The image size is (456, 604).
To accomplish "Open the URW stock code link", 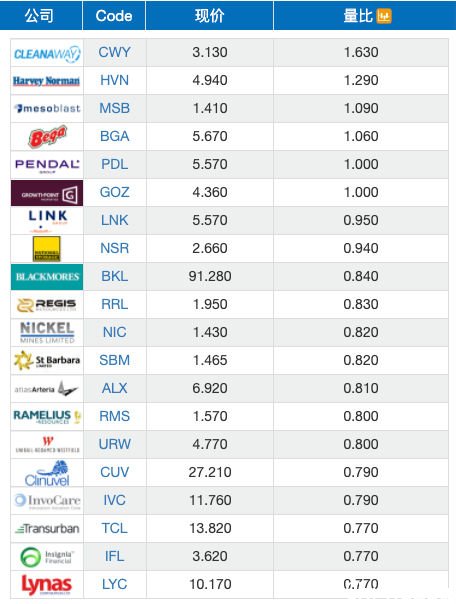I will pyautogui.click(x=114, y=444).
